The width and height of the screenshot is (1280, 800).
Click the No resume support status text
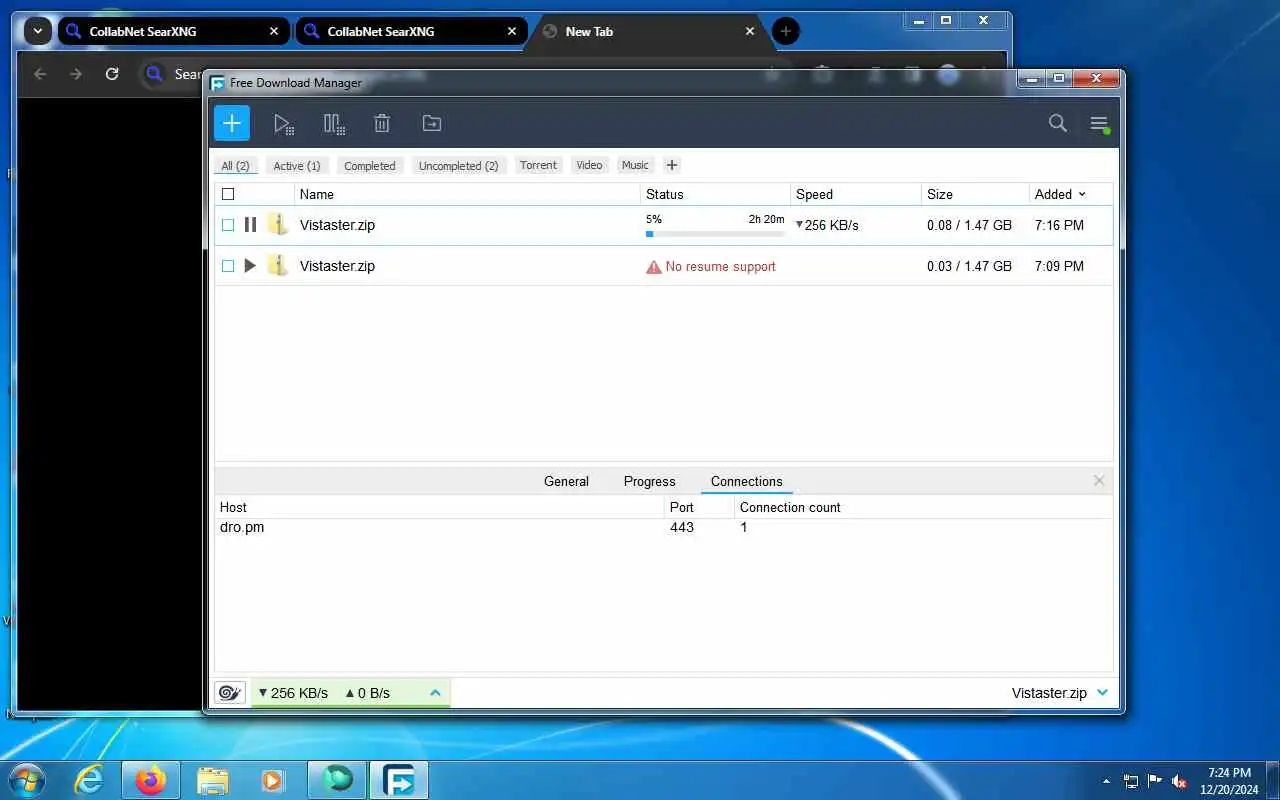(720, 266)
